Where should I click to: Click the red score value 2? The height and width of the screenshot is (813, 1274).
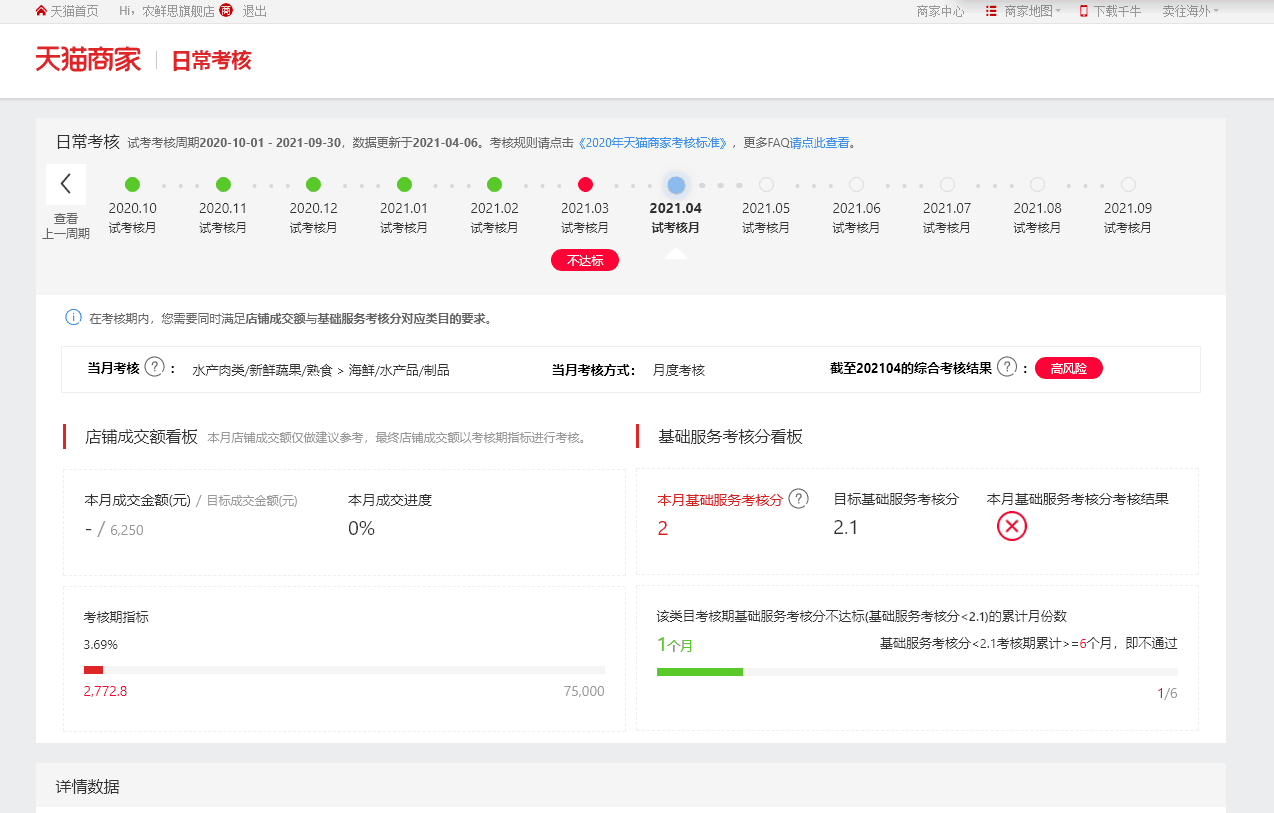point(662,528)
